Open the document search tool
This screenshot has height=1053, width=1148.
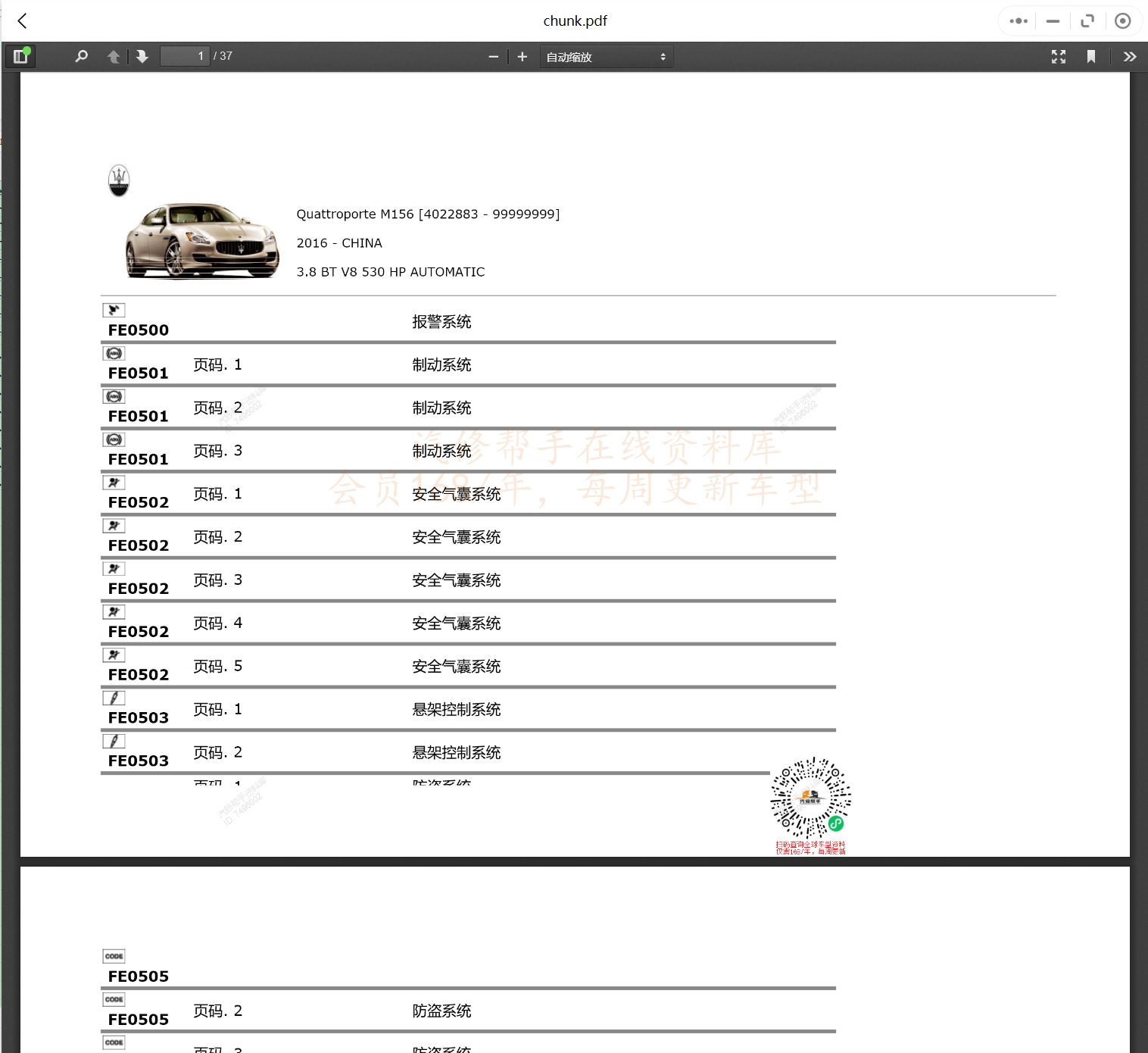81,56
